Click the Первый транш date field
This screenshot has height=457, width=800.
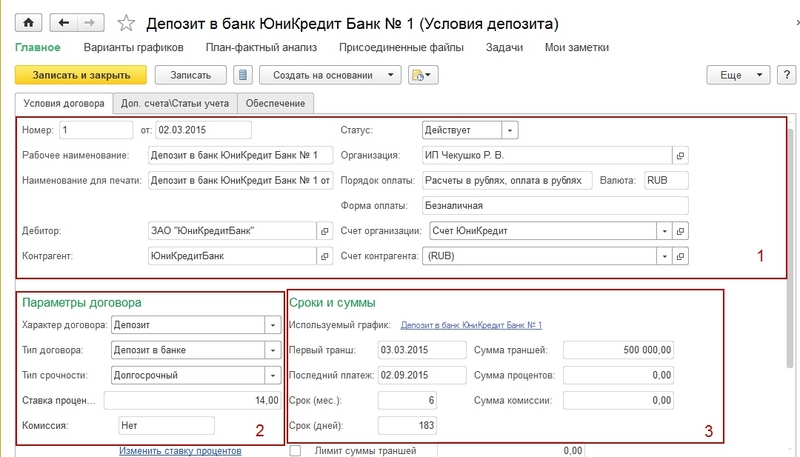[x=422, y=350]
